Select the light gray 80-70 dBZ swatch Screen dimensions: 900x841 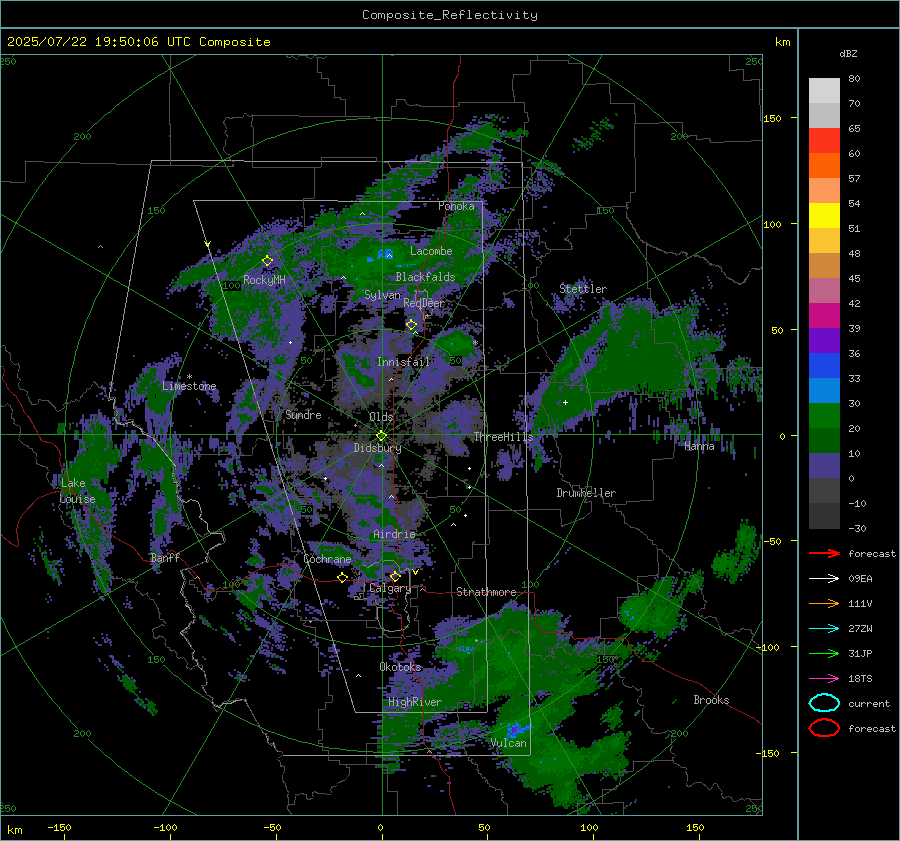coord(824,91)
